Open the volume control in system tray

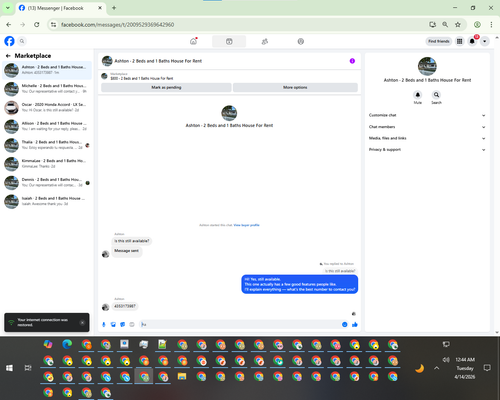[x=446, y=360]
